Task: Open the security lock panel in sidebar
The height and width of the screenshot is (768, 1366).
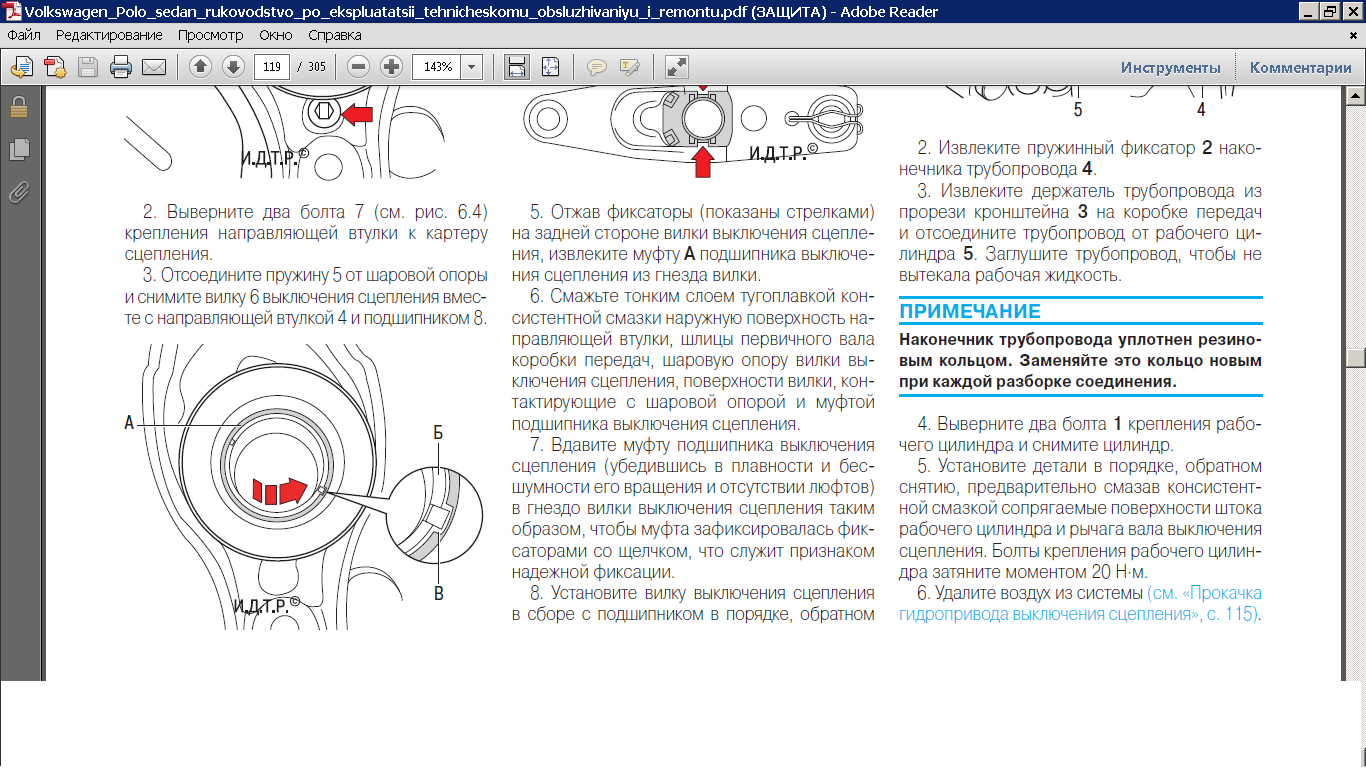Action: pos(19,107)
